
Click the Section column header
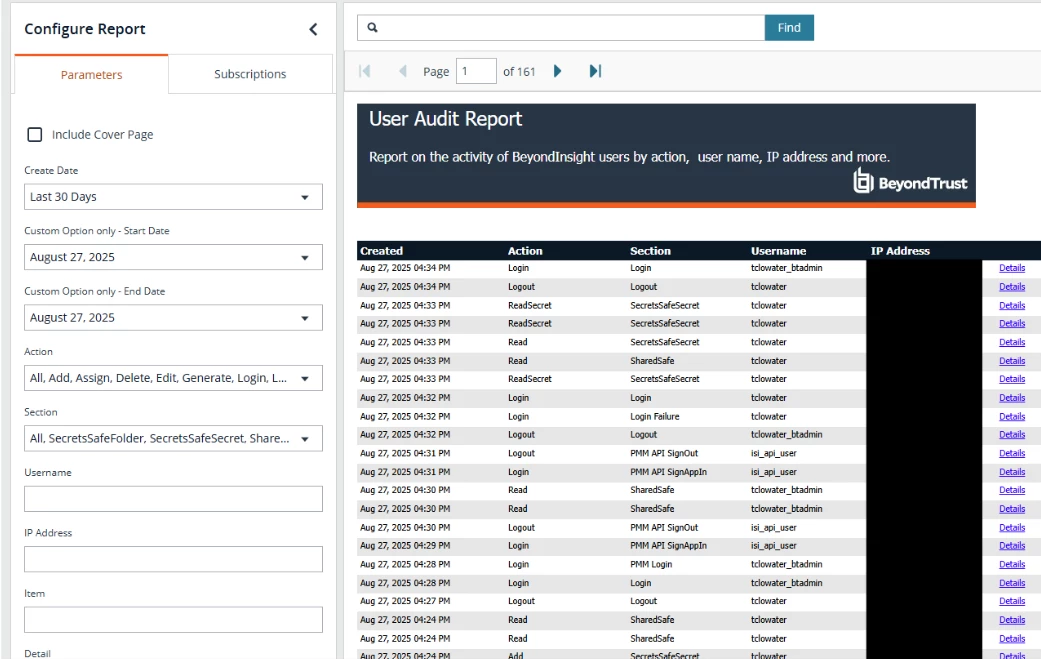(x=650, y=251)
